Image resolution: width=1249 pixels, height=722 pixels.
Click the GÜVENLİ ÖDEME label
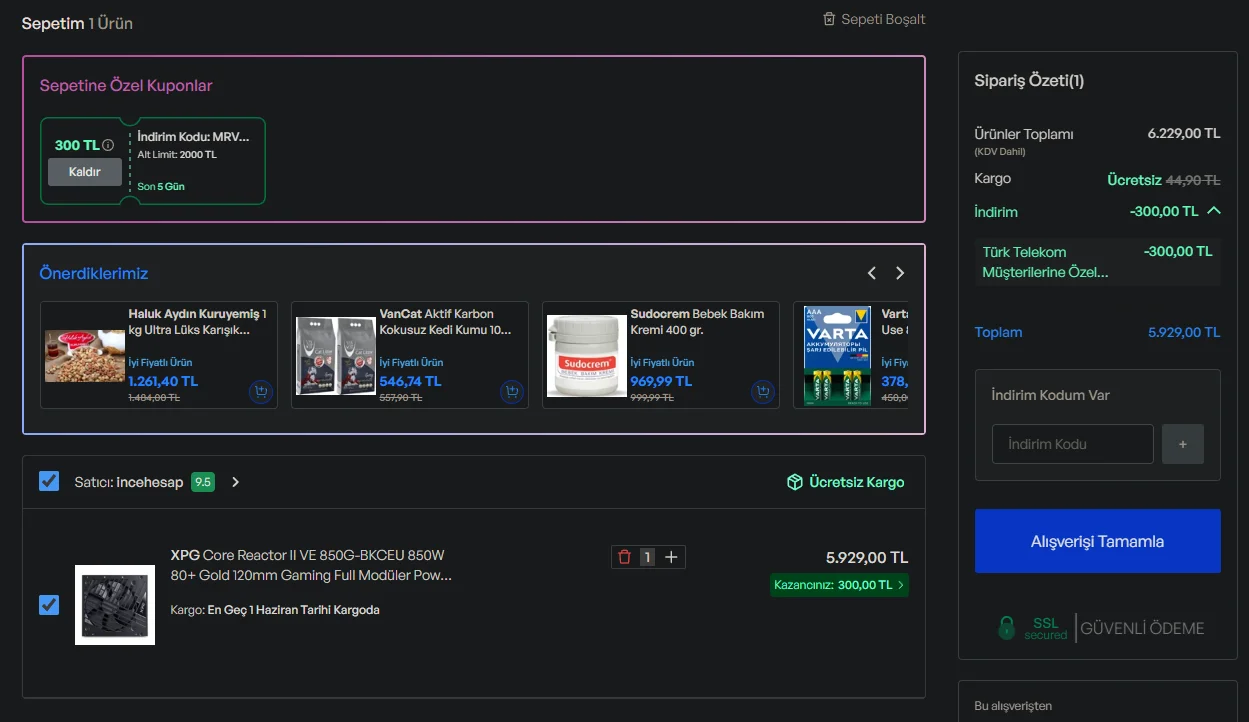[x=1142, y=628]
